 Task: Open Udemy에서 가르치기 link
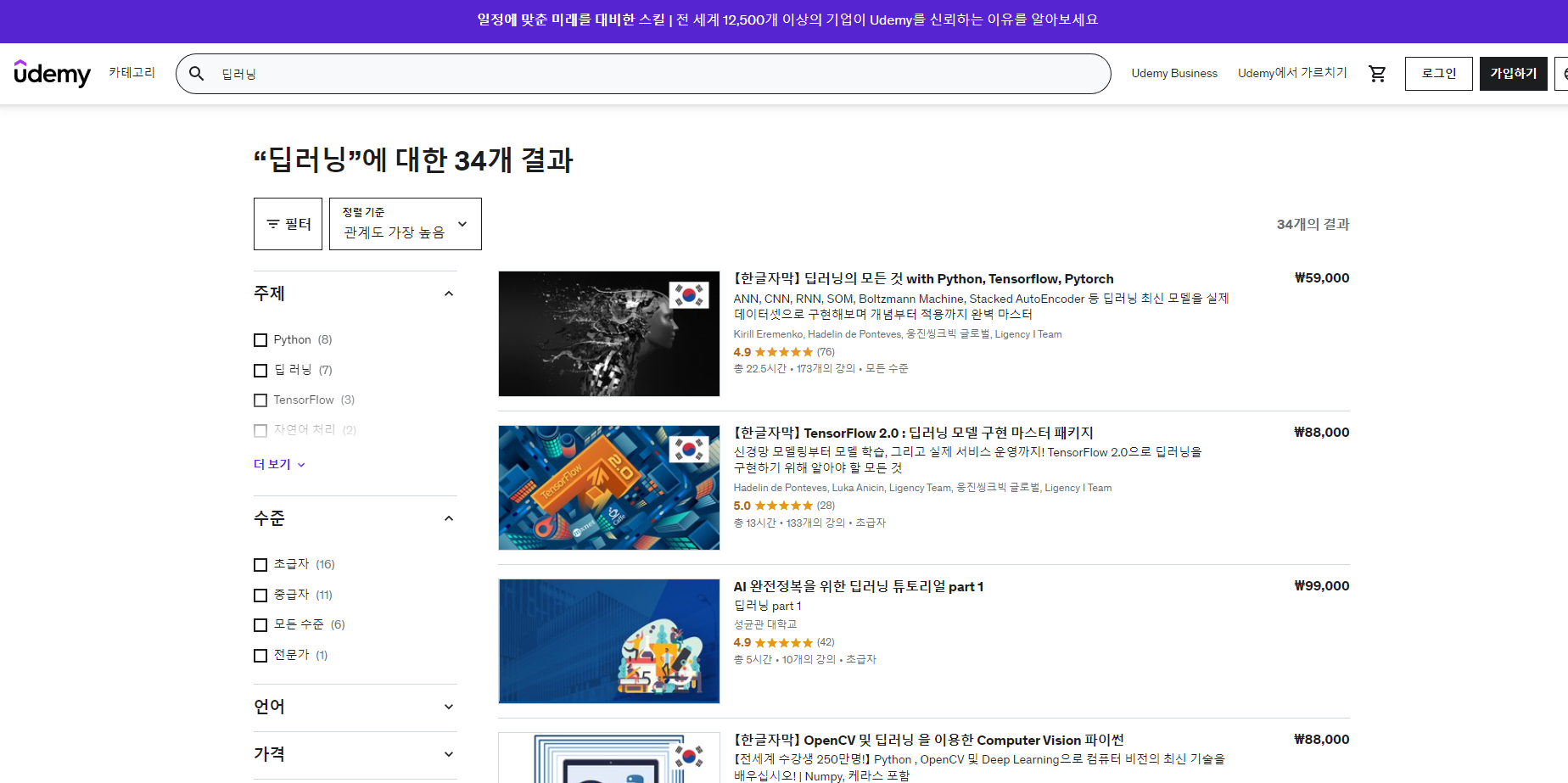(1292, 74)
